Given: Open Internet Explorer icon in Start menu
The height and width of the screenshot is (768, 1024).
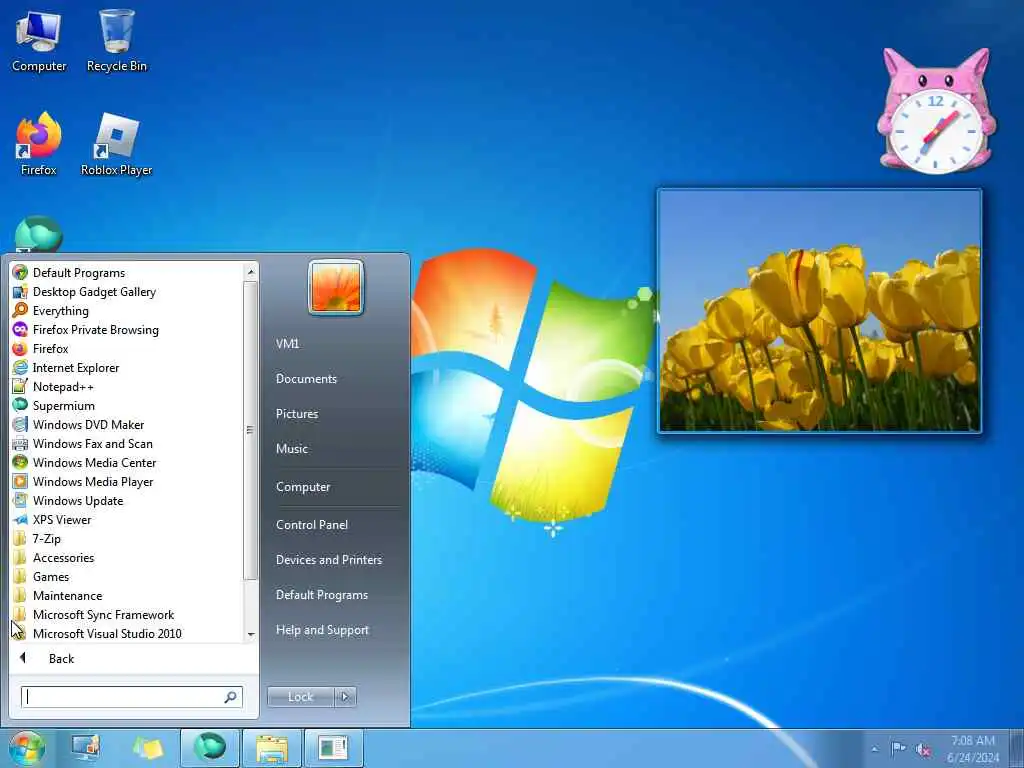Looking at the screenshot, I should click(x=20, y=367).
